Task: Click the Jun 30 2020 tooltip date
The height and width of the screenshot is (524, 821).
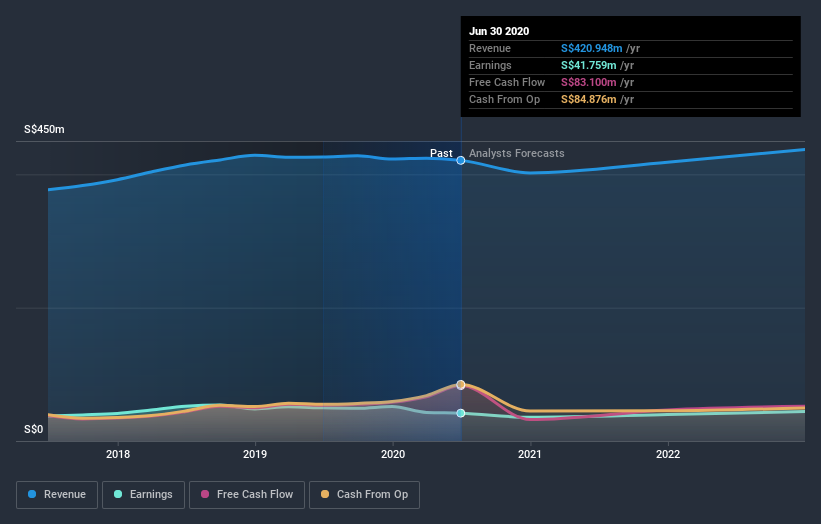Action: coord(499,31)
